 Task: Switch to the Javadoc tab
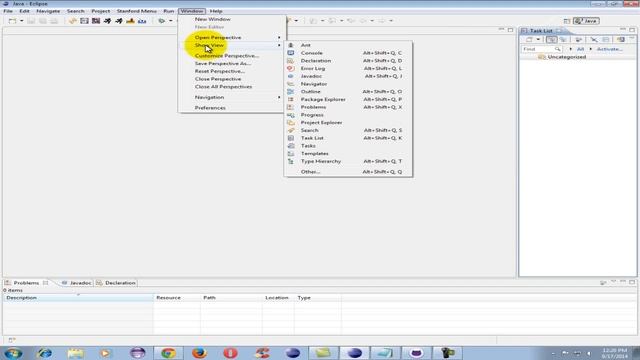coord(77,283)
